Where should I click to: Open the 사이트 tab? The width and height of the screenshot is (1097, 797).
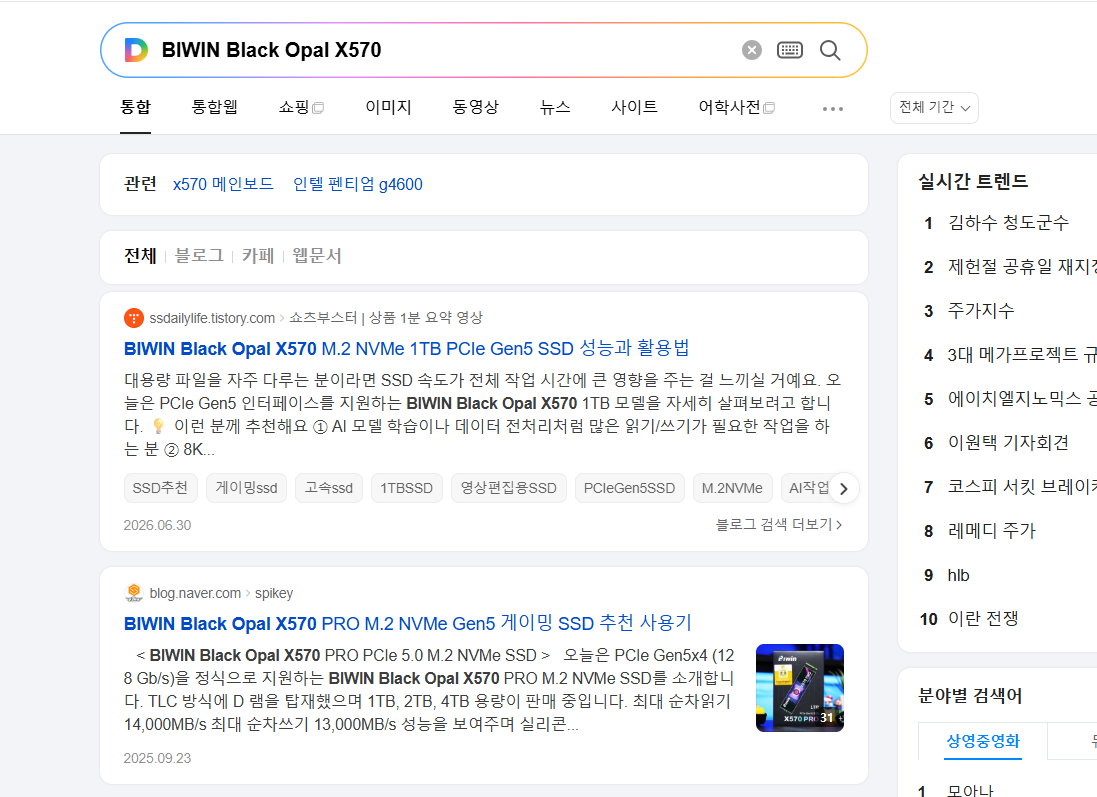(x=635, y=107)
